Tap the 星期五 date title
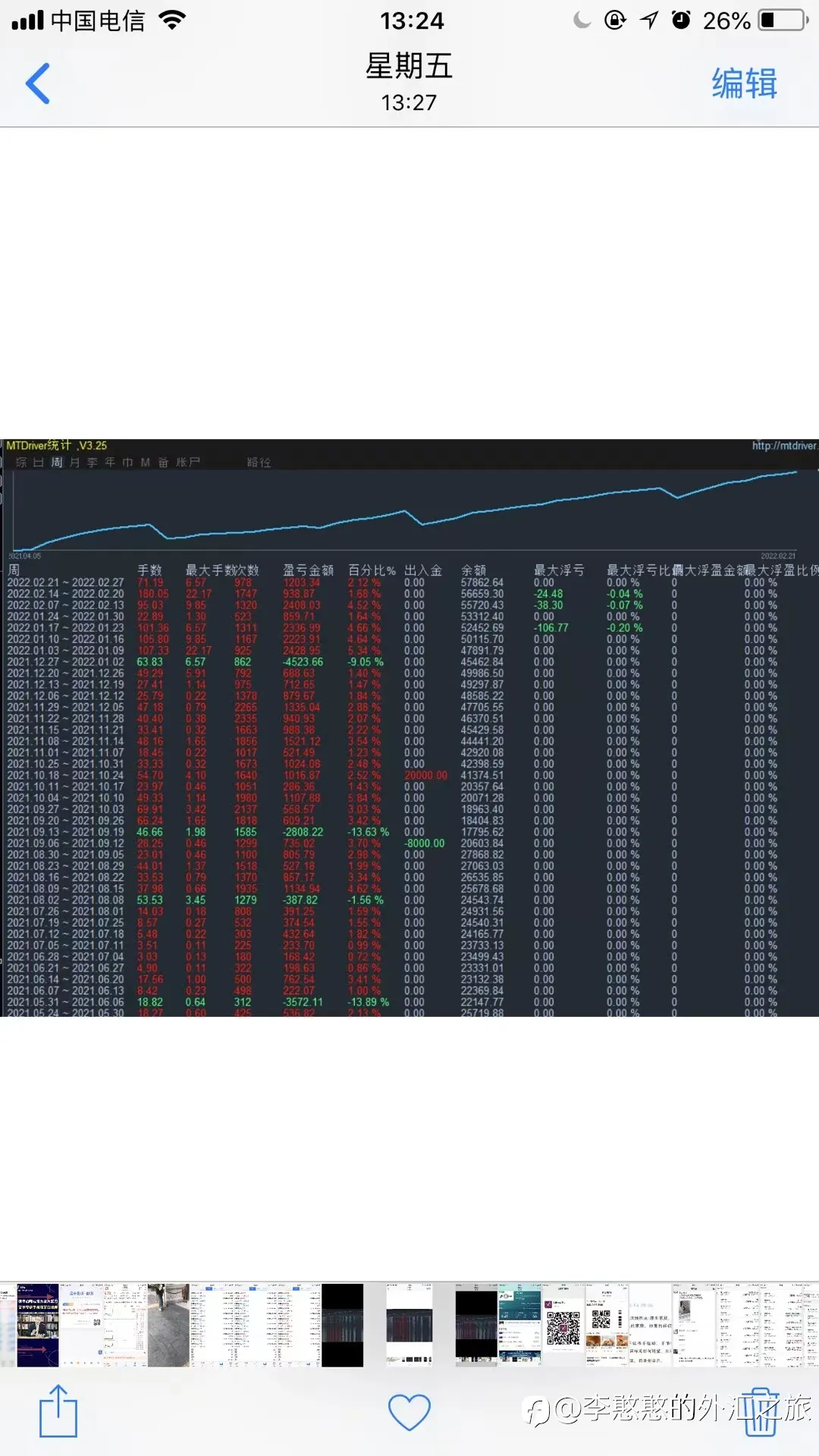This screenshot has width=819, height=1456. [x=409, y=66]
